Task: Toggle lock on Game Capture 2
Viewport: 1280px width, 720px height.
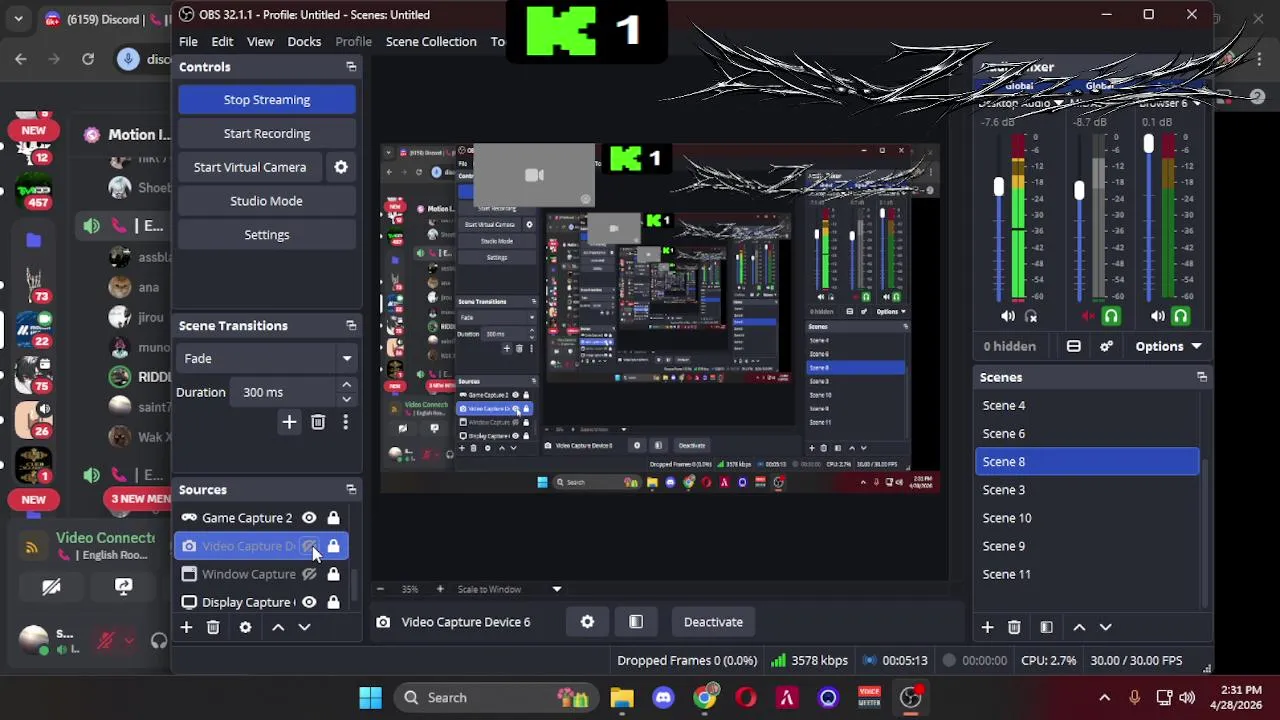Action: pos(333,518)
